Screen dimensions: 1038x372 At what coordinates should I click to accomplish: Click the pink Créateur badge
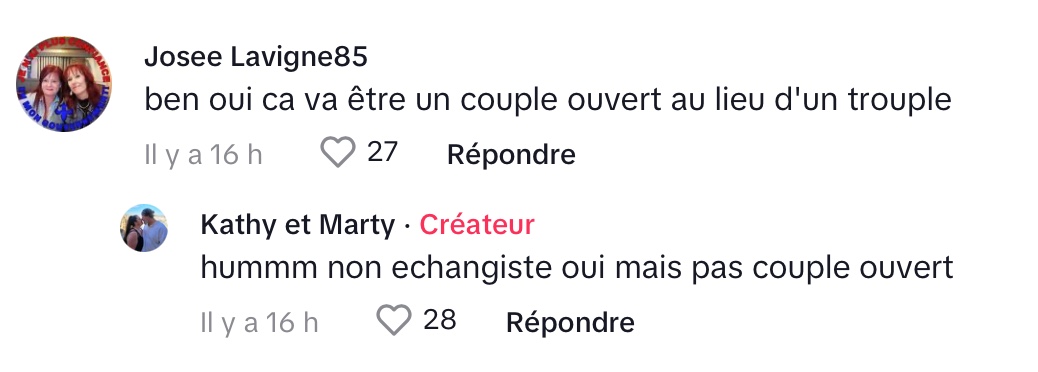477,225
